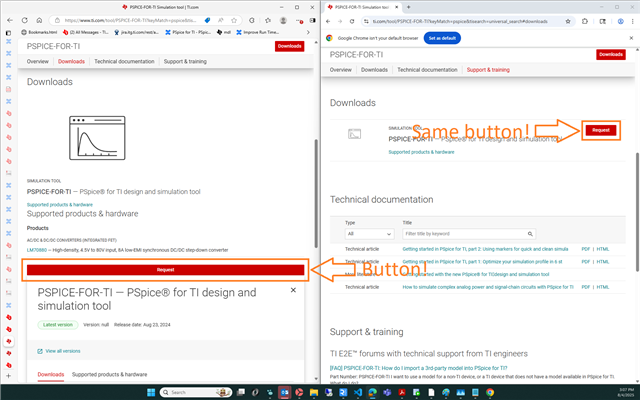This screenshot has width=640, height=400.
Task: Open Google Chrome icon on taskbar
Action: 490,392
